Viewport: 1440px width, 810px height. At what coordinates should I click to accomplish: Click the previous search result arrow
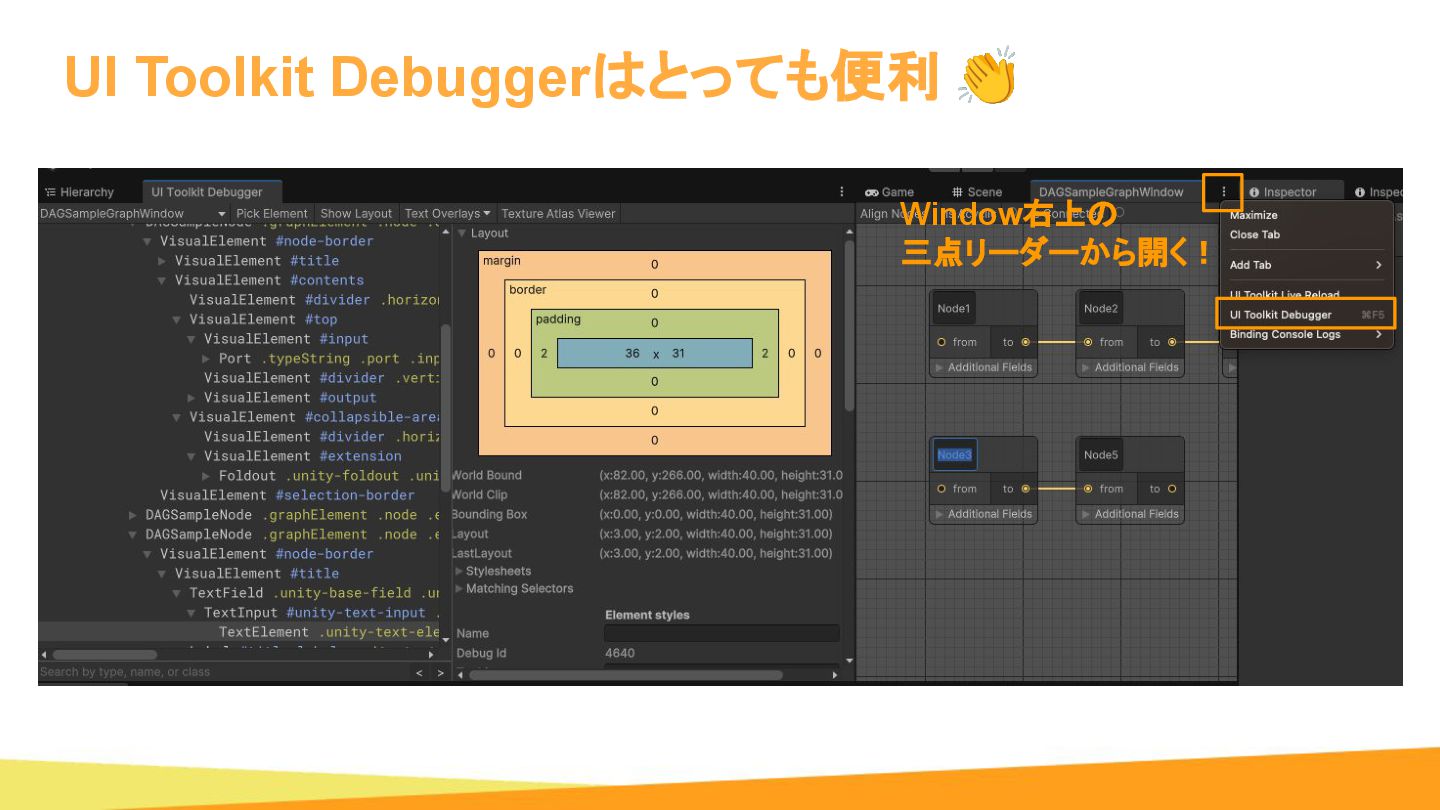tap(420, 673)
